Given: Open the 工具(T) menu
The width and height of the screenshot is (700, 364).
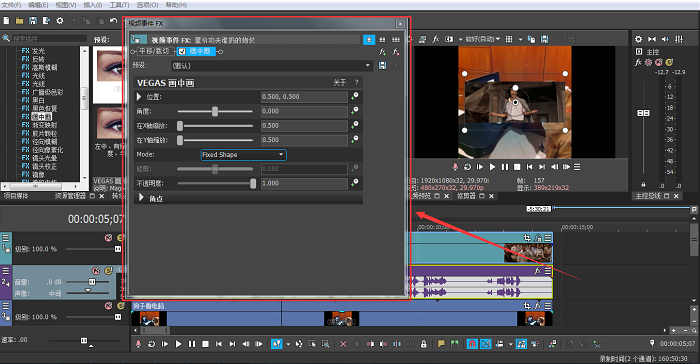Looking at the screenshot, I should point(119,5).
